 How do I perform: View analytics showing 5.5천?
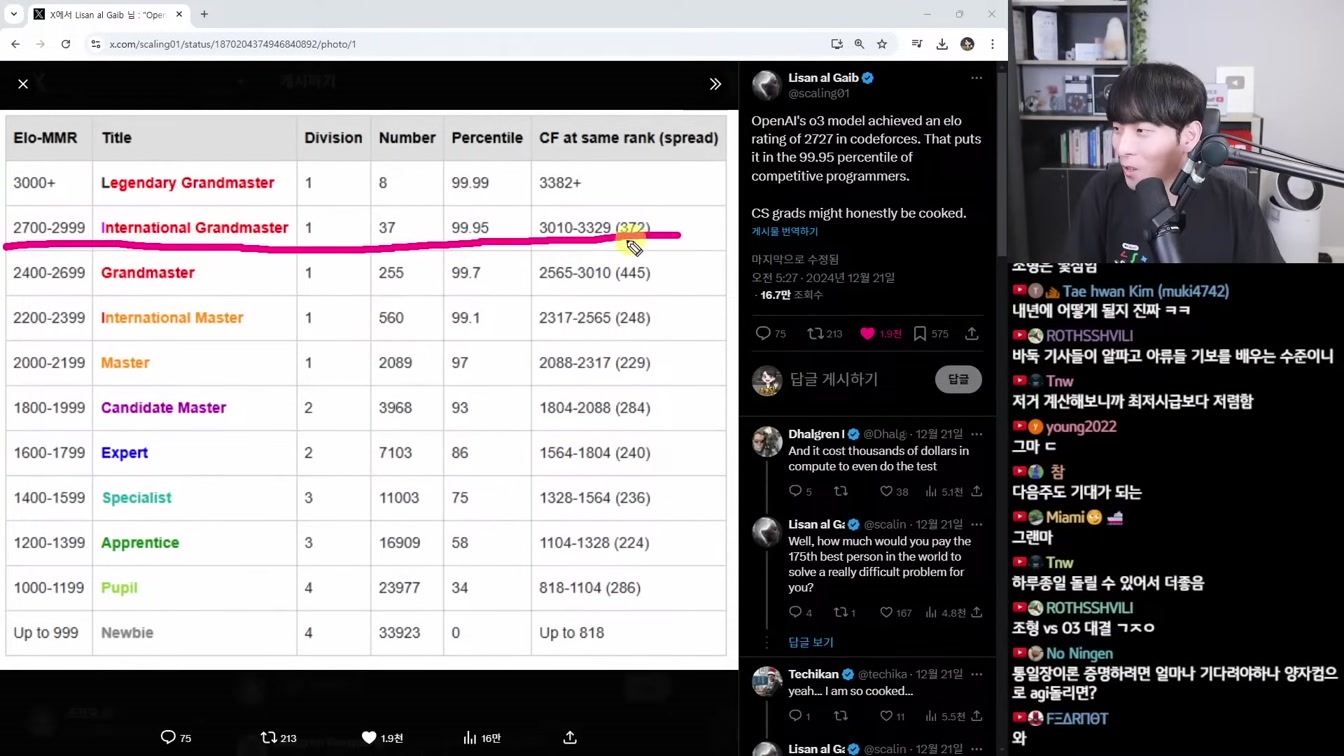pyautogui.click(x=944, y=716)
